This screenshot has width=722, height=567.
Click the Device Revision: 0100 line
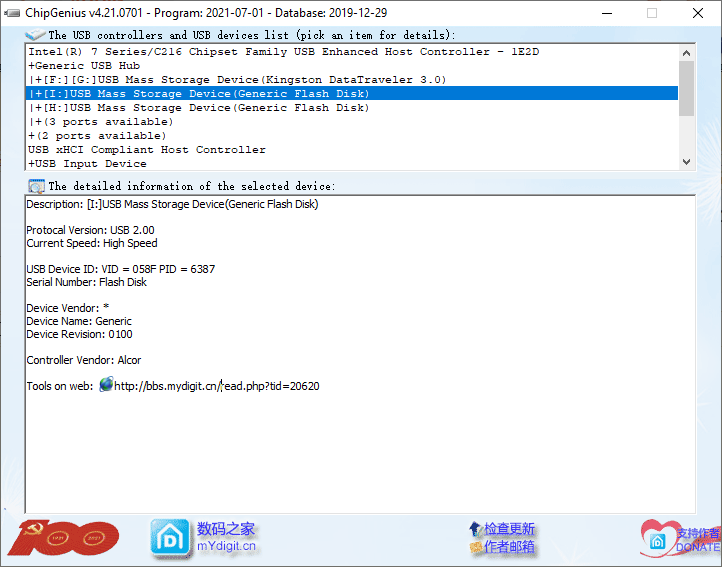click(x=79, y=334)
